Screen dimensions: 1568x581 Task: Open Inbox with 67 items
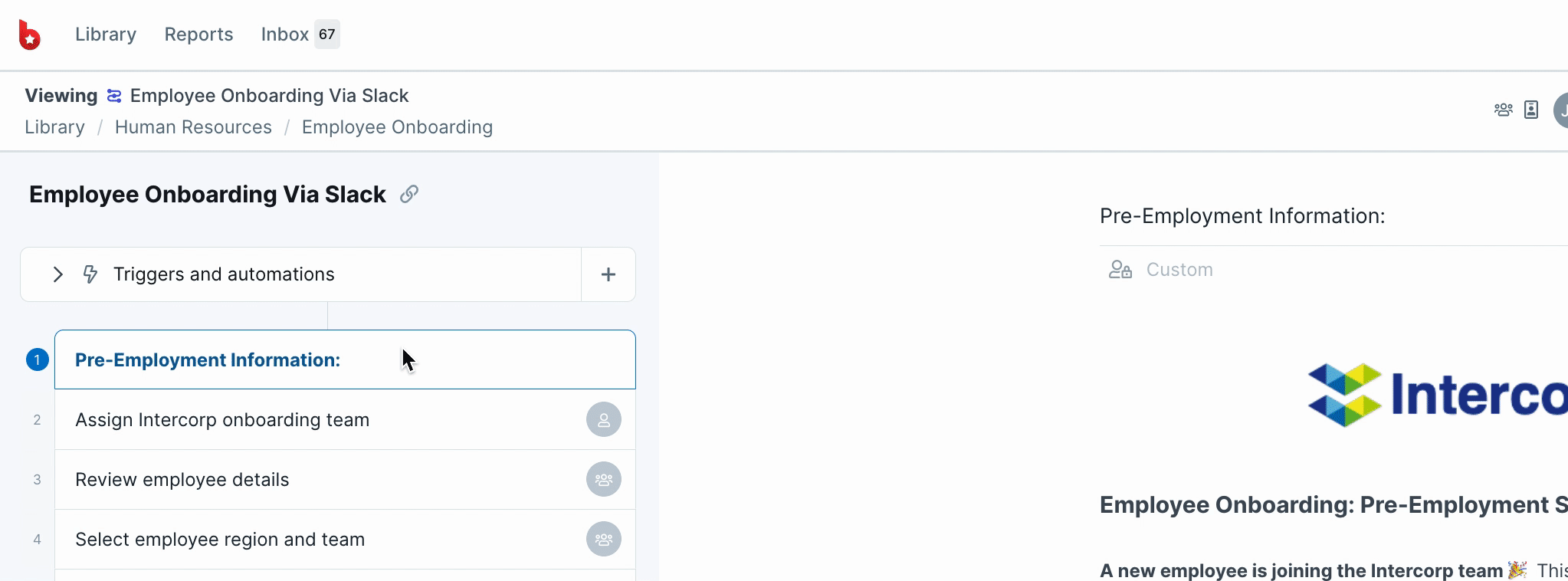coord(300,34)
